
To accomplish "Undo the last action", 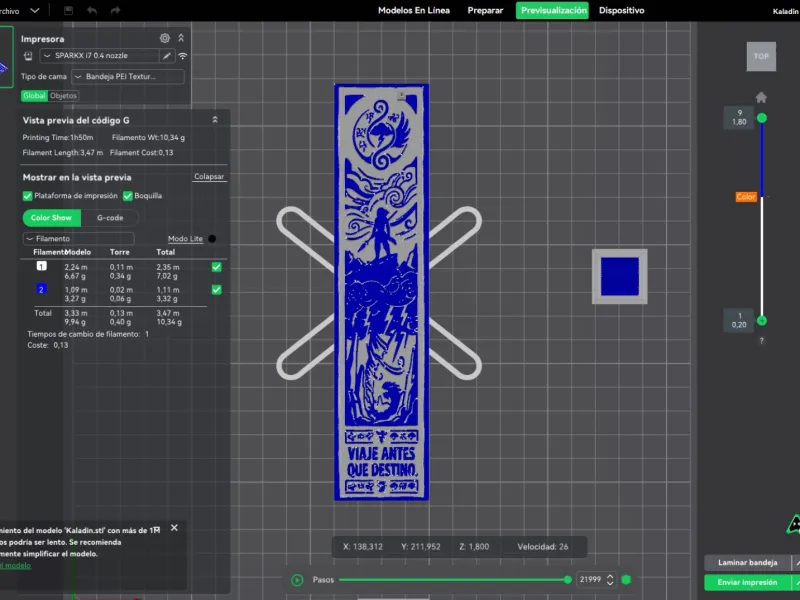I will 92,10.
